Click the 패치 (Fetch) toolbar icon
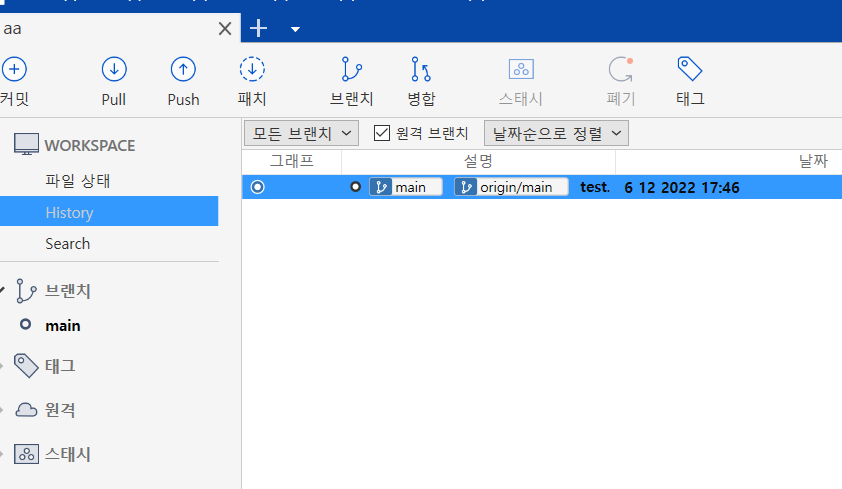842x489 pixels. 252,69
